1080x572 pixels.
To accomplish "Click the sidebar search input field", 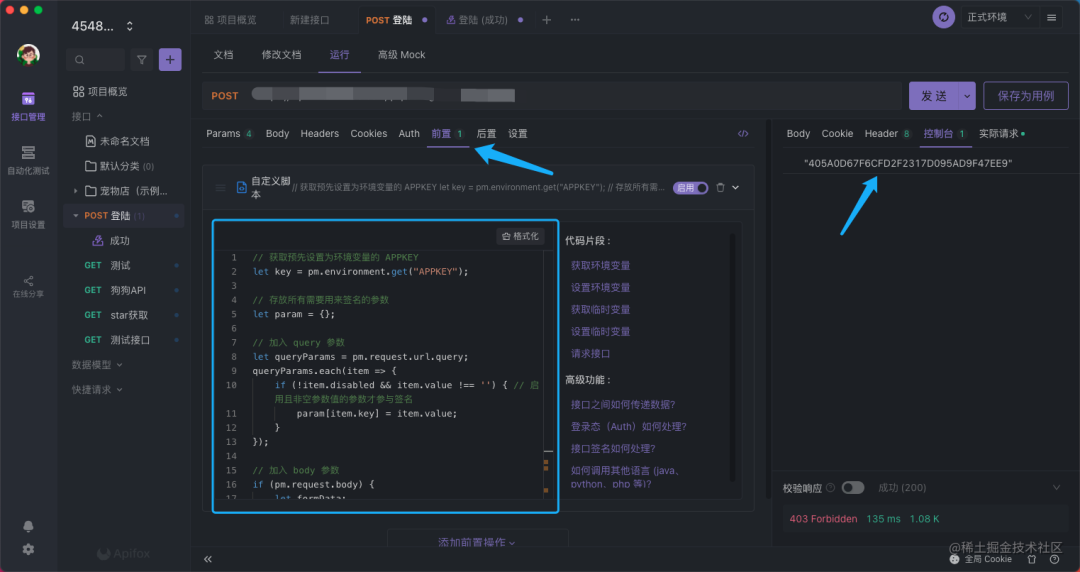I will 95,60.
